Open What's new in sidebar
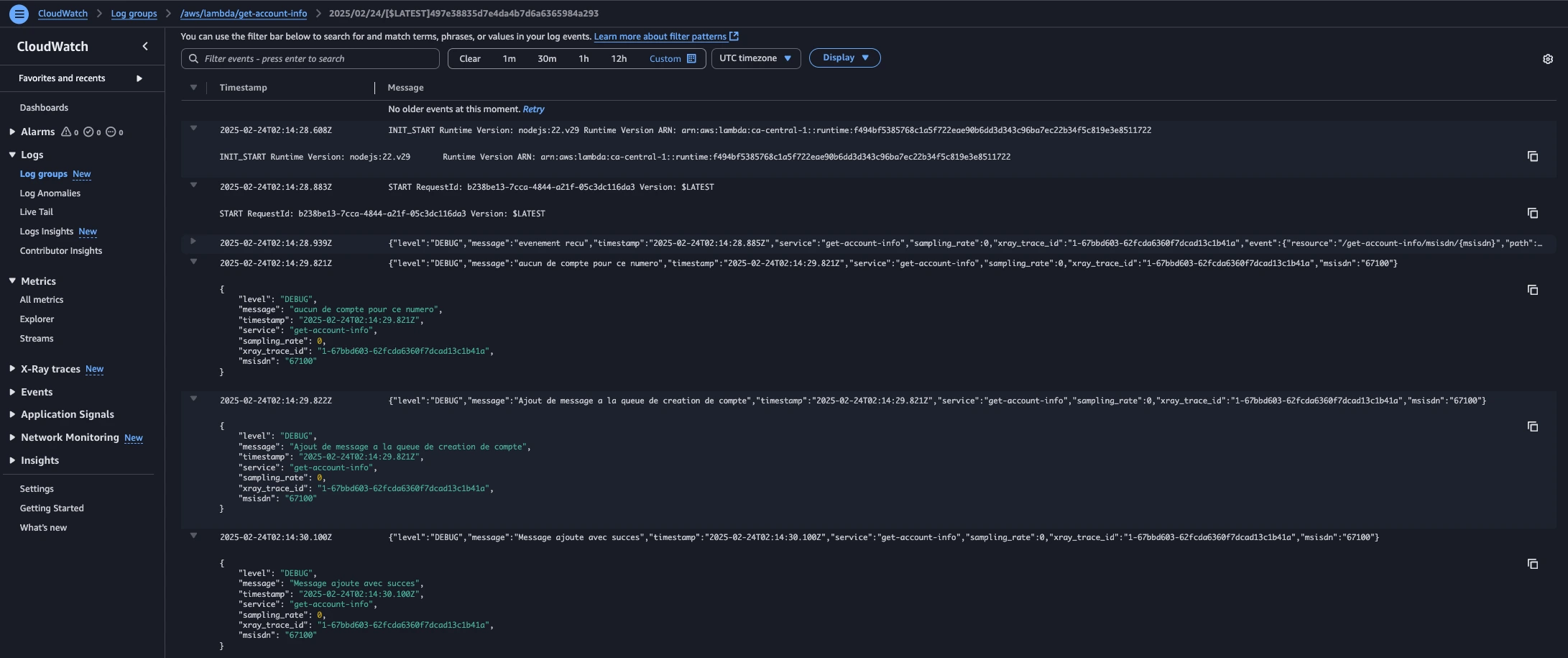The width and height of the screenshot is (1568, 658). point(43,528)
